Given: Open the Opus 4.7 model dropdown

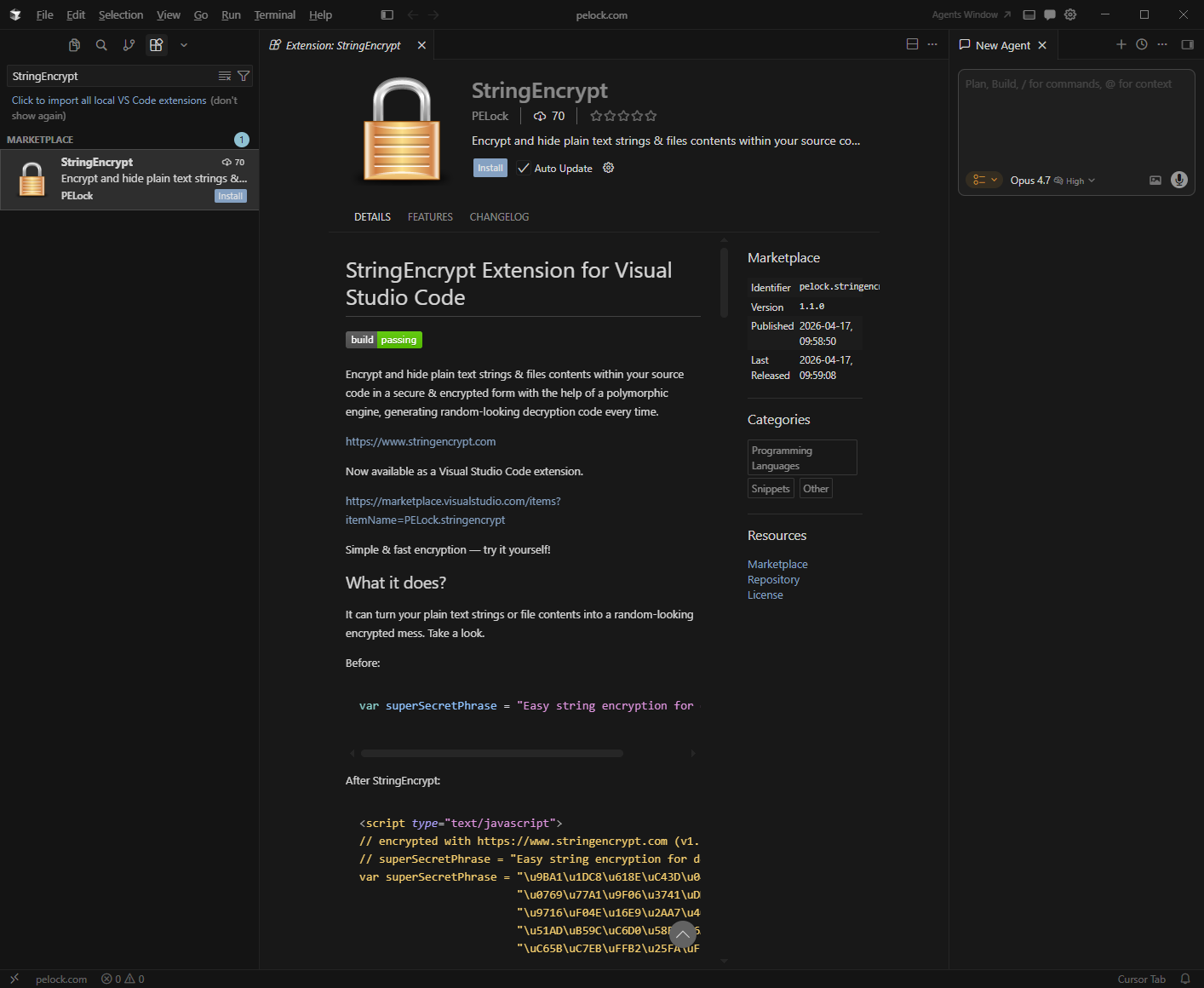Looking at the screenshot, I should (x=1052, y=181).
